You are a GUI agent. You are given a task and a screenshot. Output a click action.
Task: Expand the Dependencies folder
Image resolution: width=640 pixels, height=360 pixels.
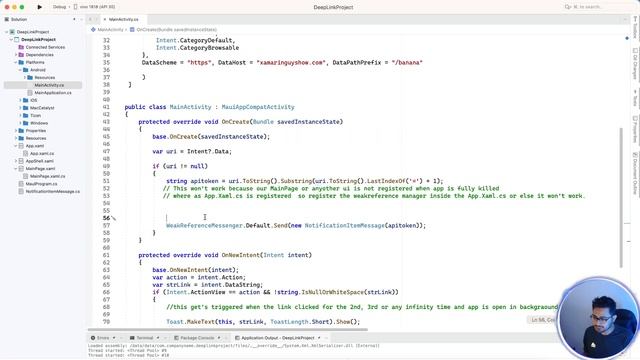[x=16, y=55]
